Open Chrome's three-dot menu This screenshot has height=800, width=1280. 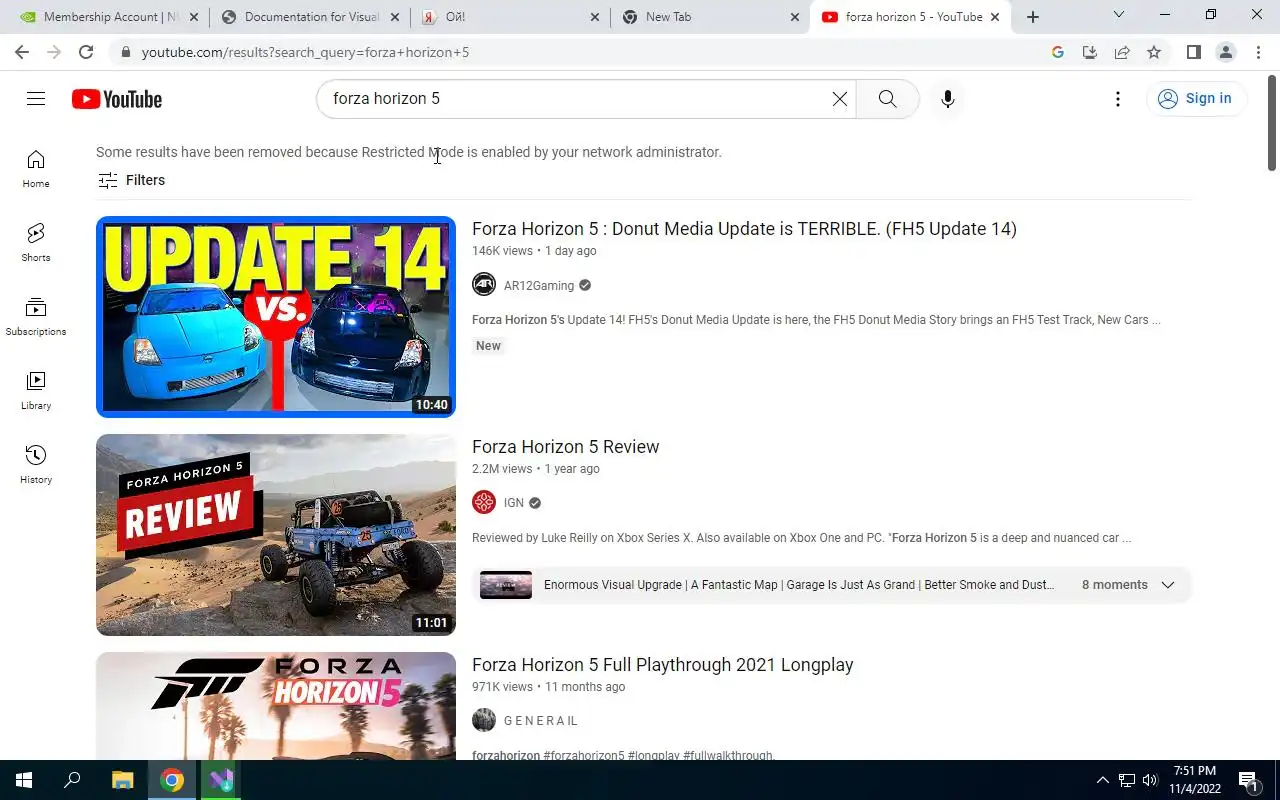coord(1258,52)
